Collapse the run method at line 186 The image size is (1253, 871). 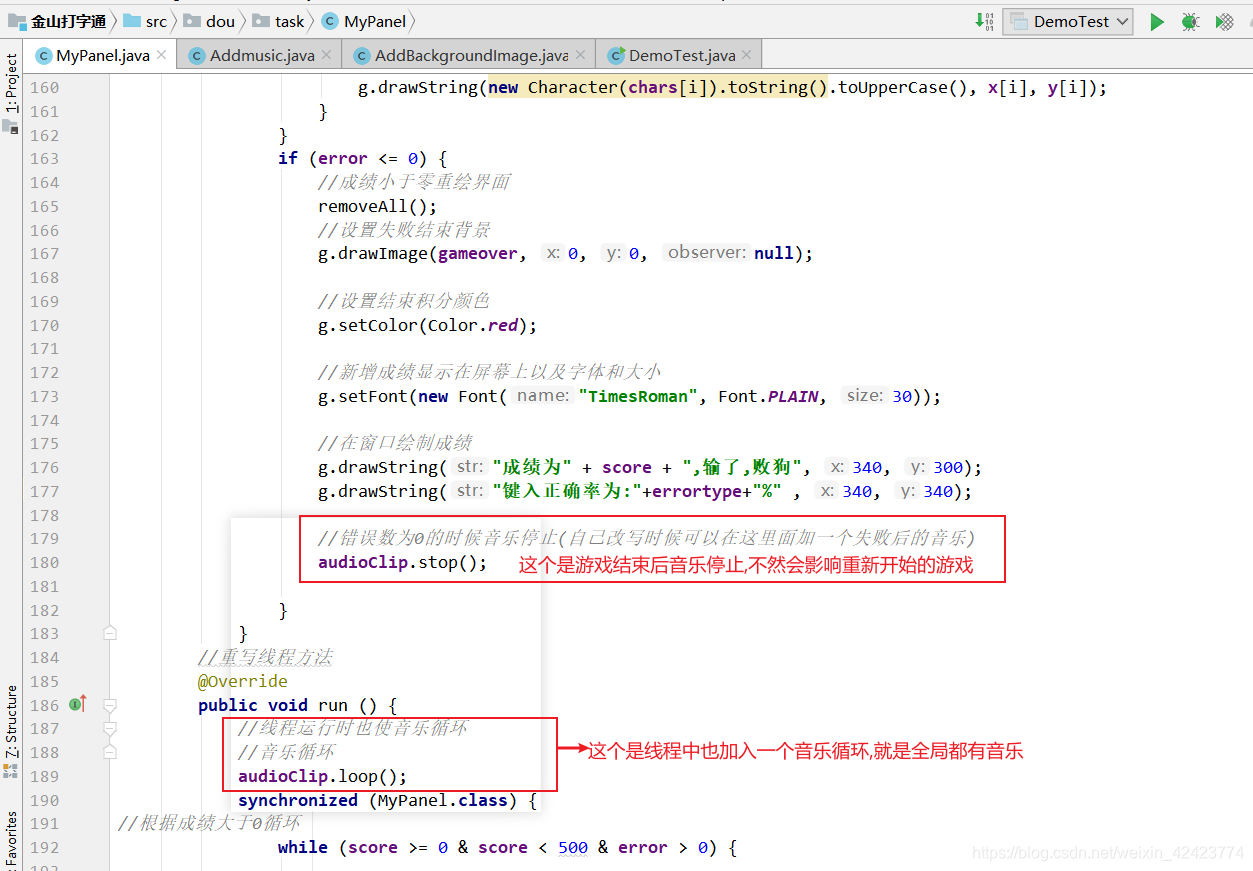coord(110,705)
